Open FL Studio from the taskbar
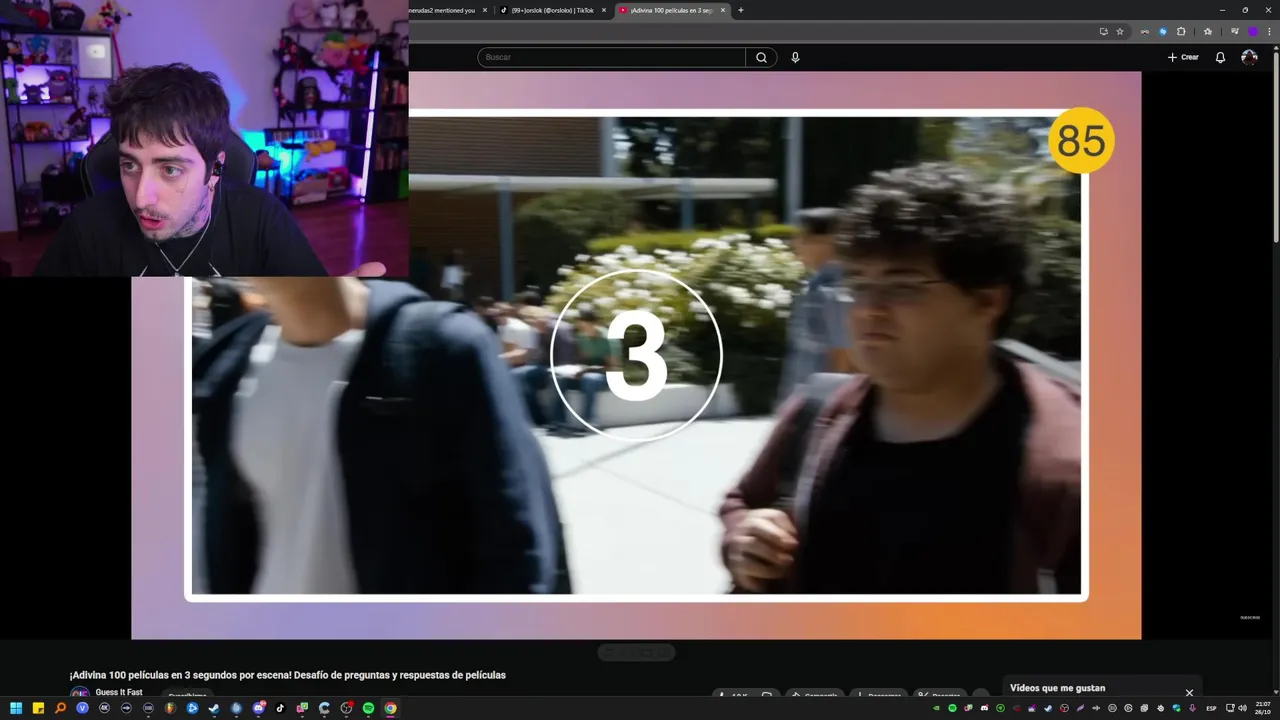 point(170,708)
